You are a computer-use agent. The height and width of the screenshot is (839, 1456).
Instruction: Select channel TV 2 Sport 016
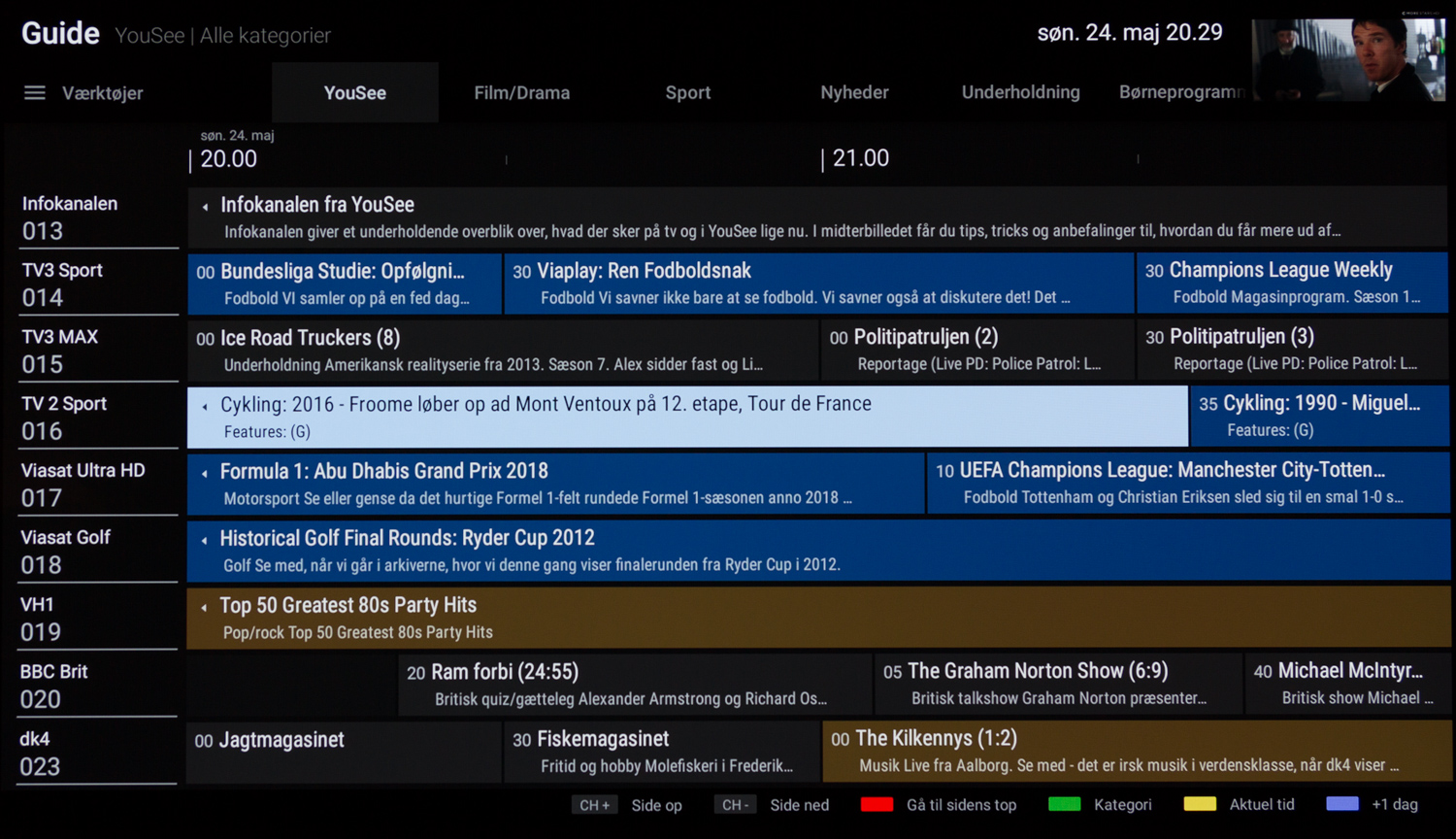tap(97, 418)
